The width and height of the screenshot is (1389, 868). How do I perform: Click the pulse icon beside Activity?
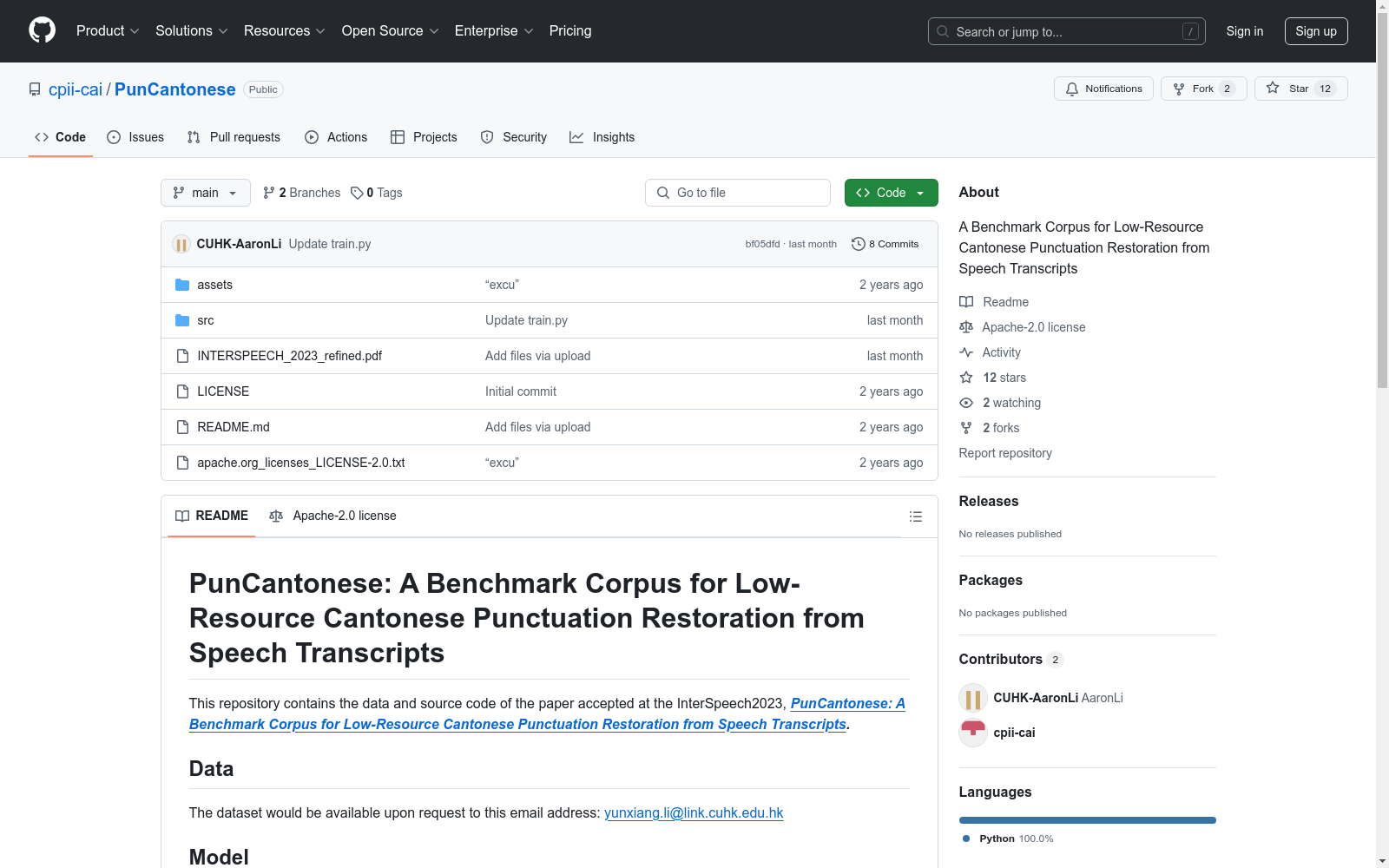[966, 352]
